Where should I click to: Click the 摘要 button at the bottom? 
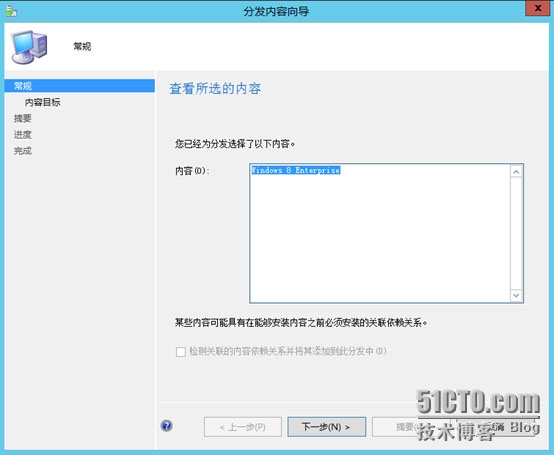411,427
